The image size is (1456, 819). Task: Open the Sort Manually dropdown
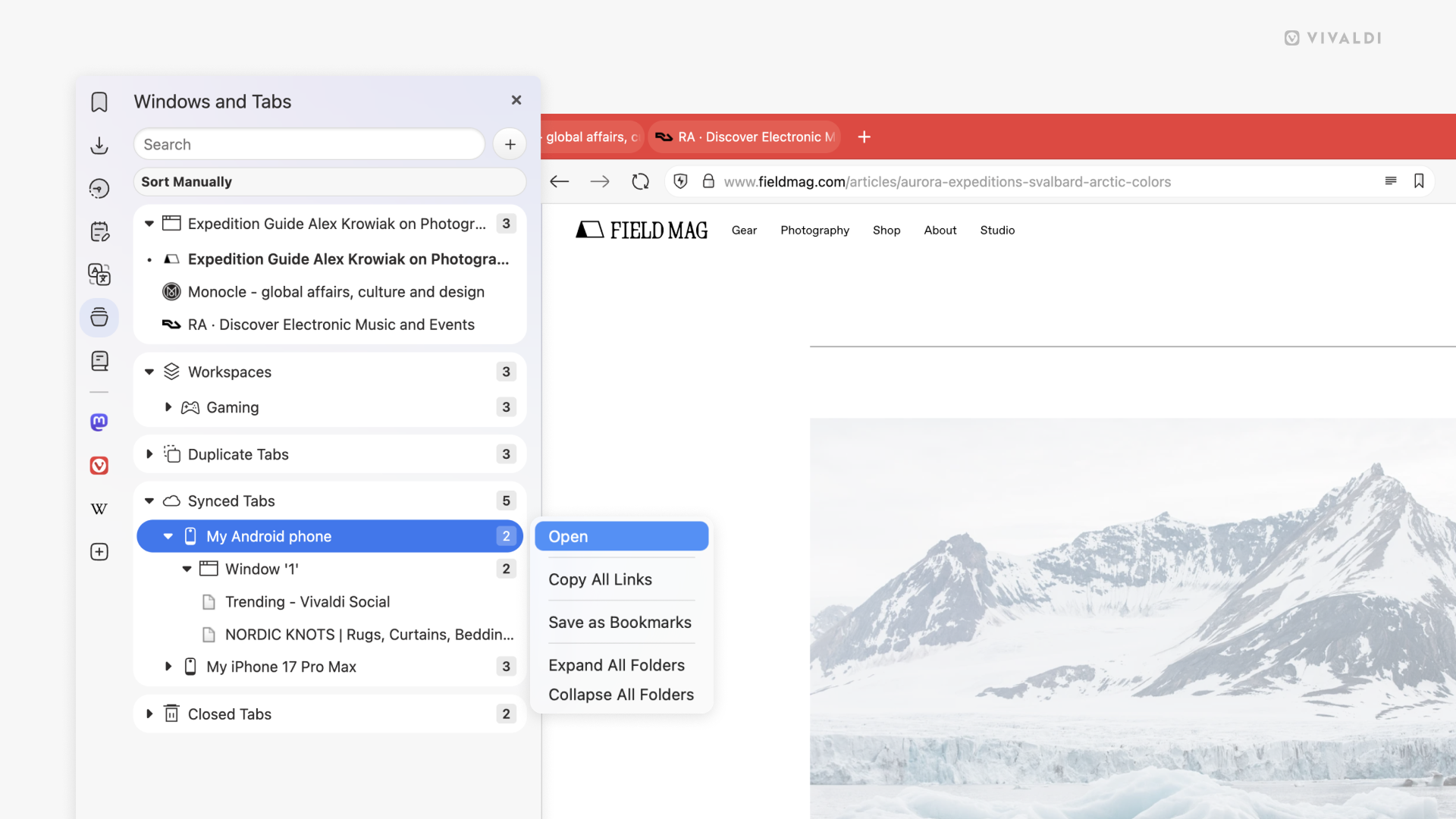point(329,182)
